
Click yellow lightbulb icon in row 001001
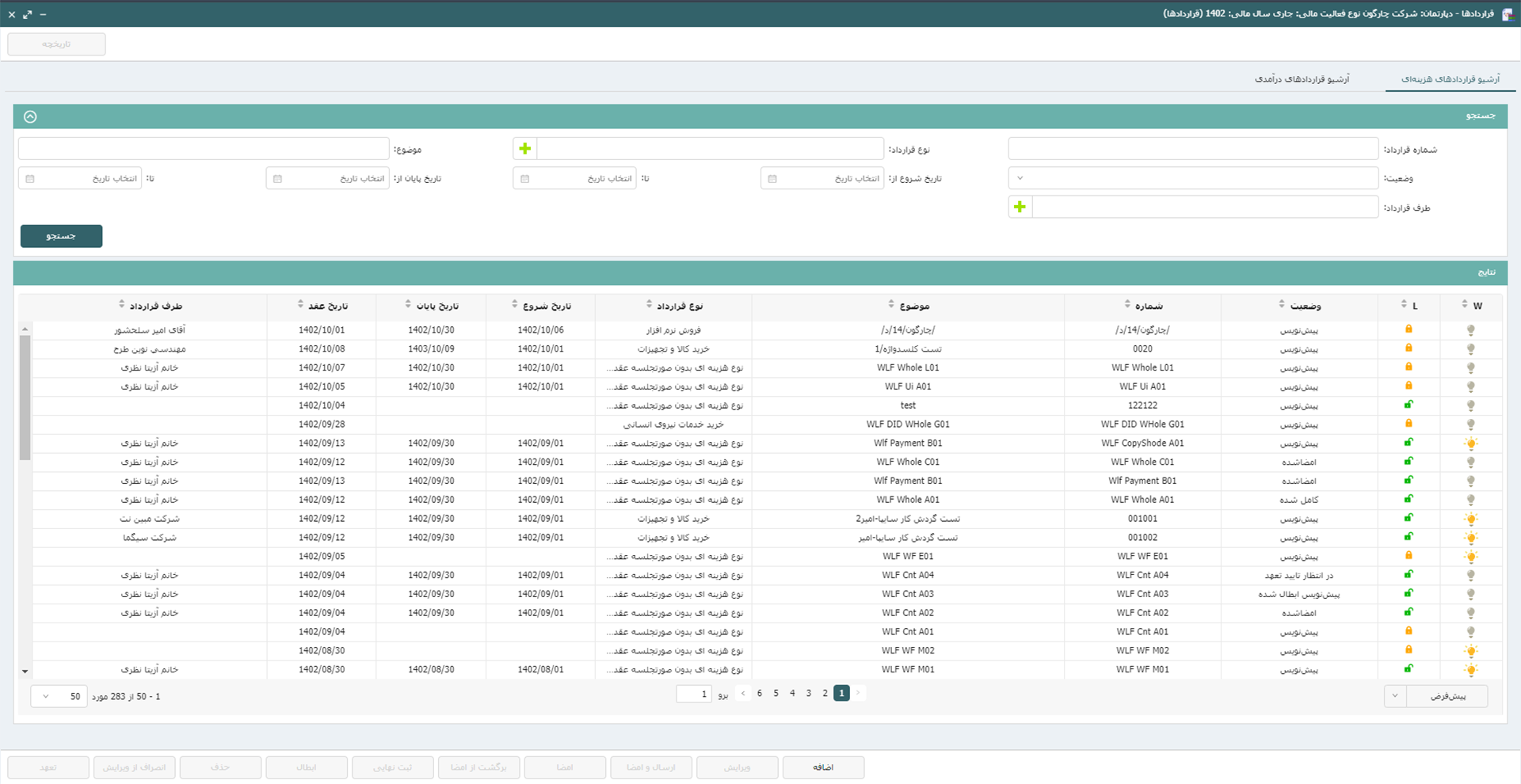pos(1470,519)
